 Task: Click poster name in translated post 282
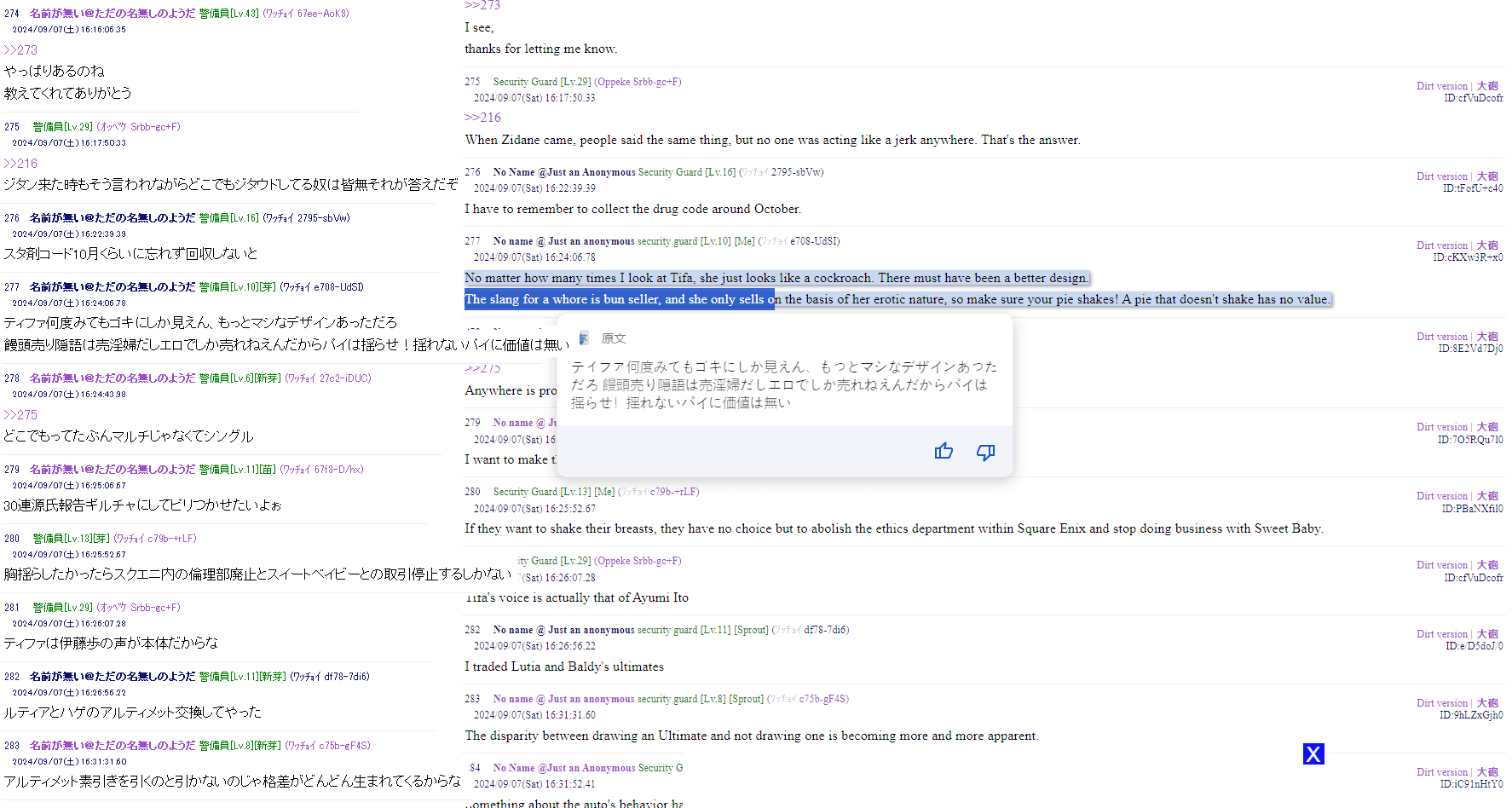(x=563, y=630)
